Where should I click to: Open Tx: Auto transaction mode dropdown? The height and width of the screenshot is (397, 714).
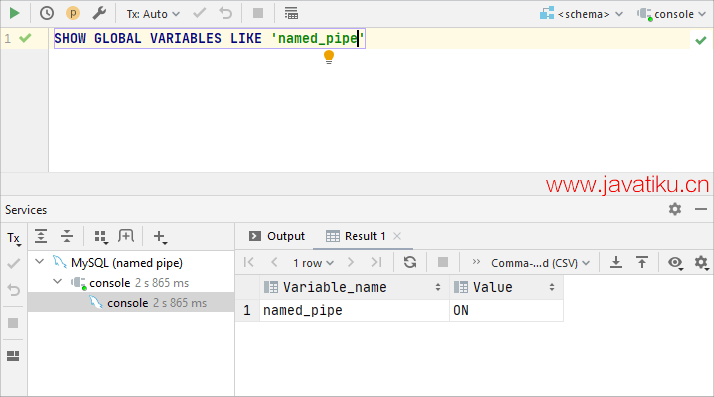pyautogui.click(x=153, y=14)
